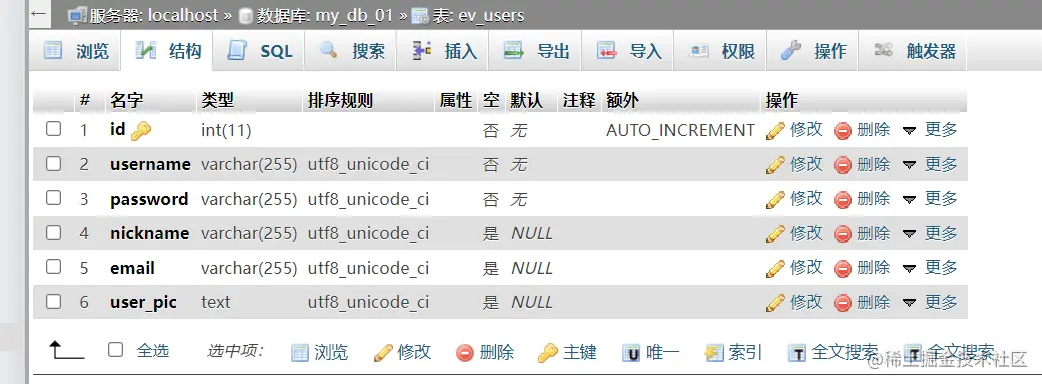Expand More (更多) dropdown for id row
This screenshot has height=384, width=1042.
click(930, 130)
